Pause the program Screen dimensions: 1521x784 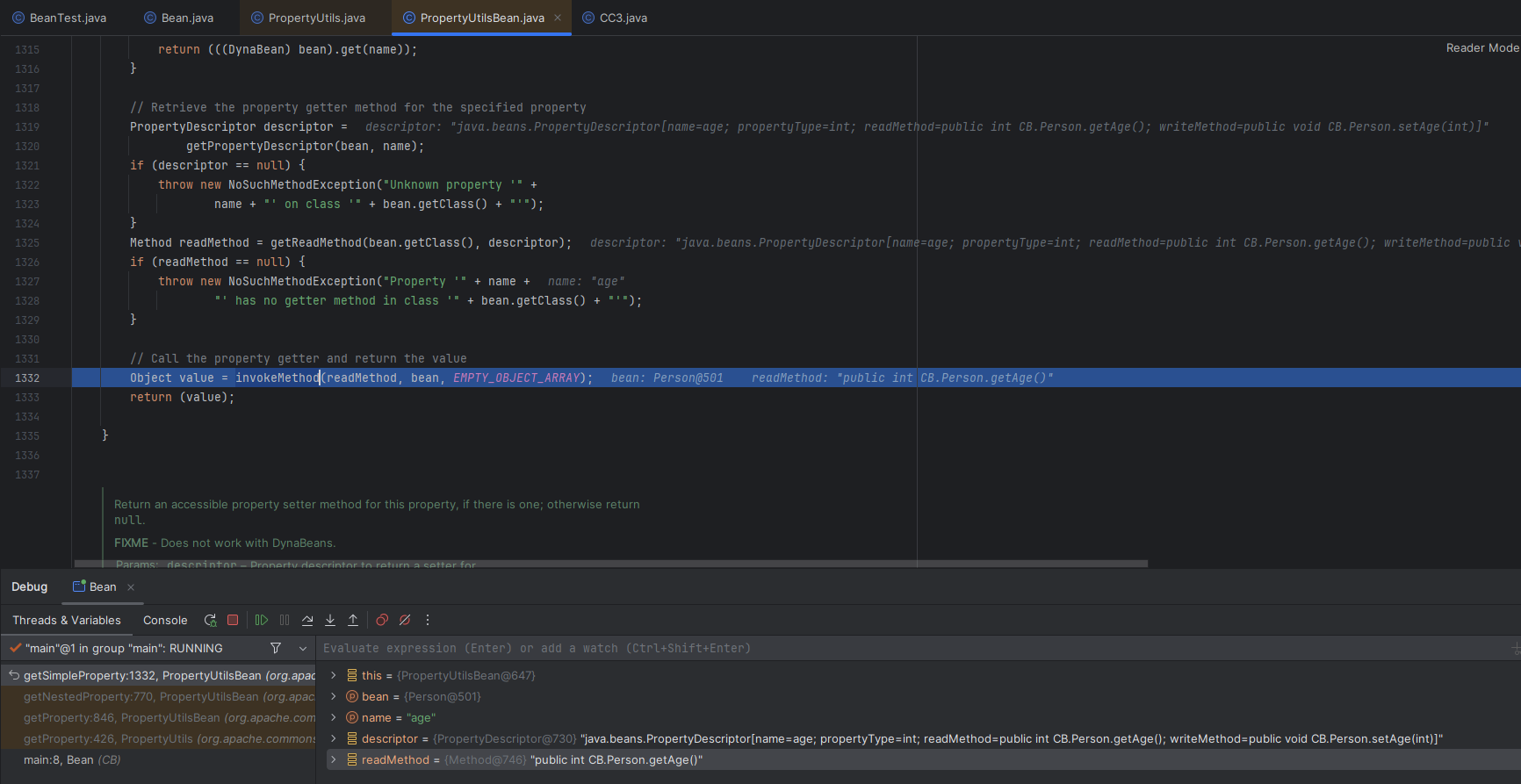(285, 620)
